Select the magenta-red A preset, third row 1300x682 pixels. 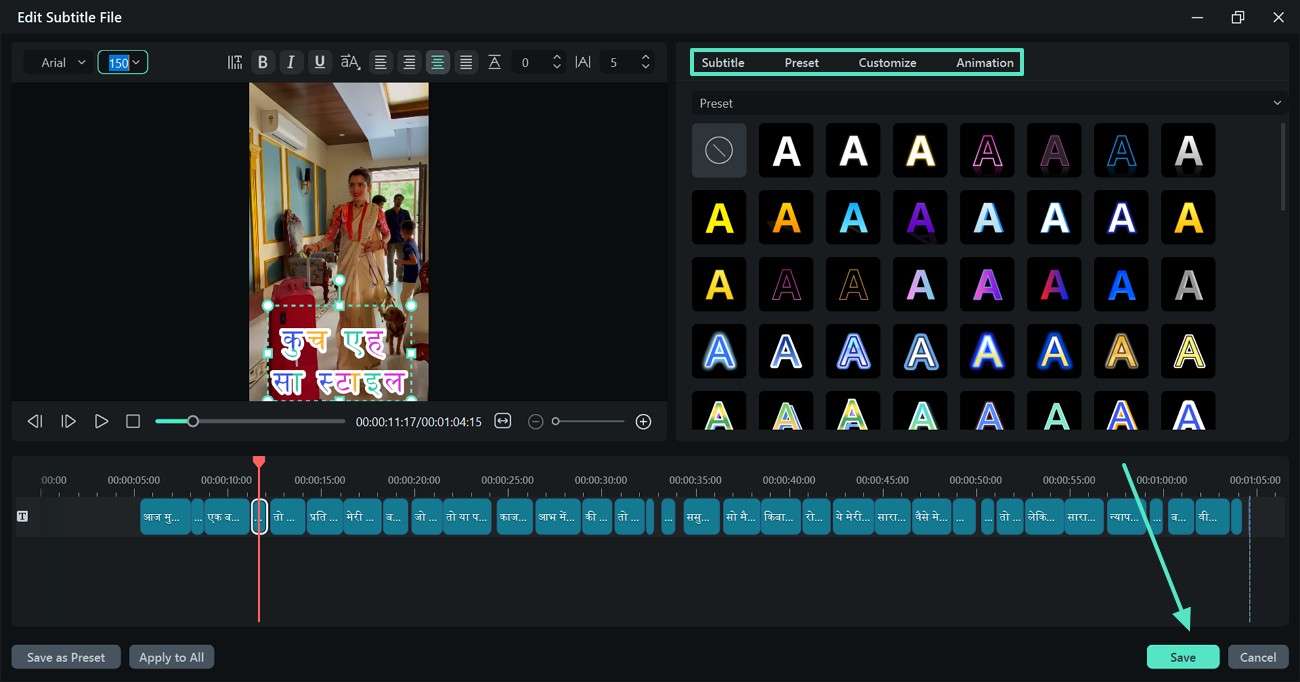1054,284
